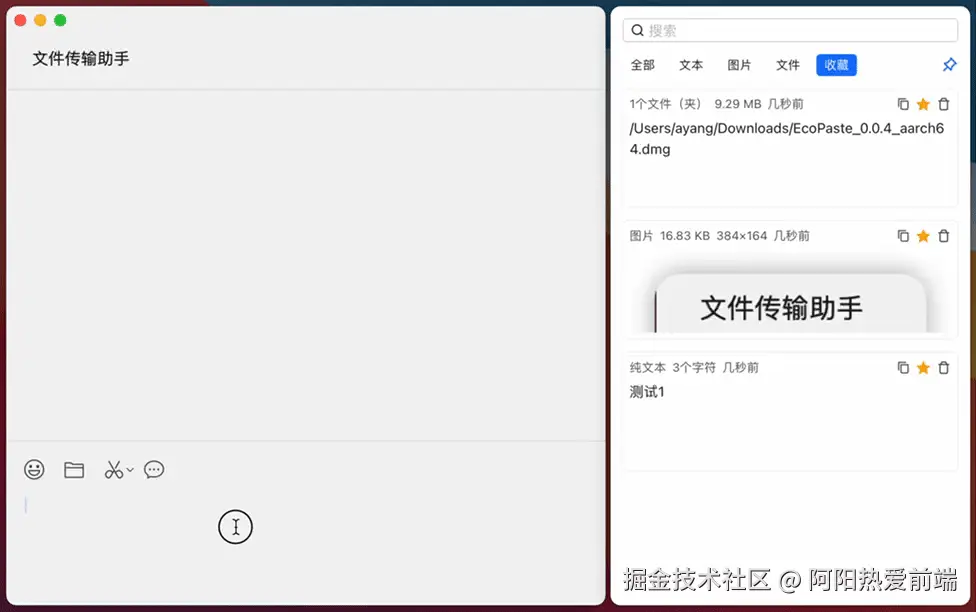Open the 文本 category tab
This screenshot has width=976, height=612.
tap(690, 64)
